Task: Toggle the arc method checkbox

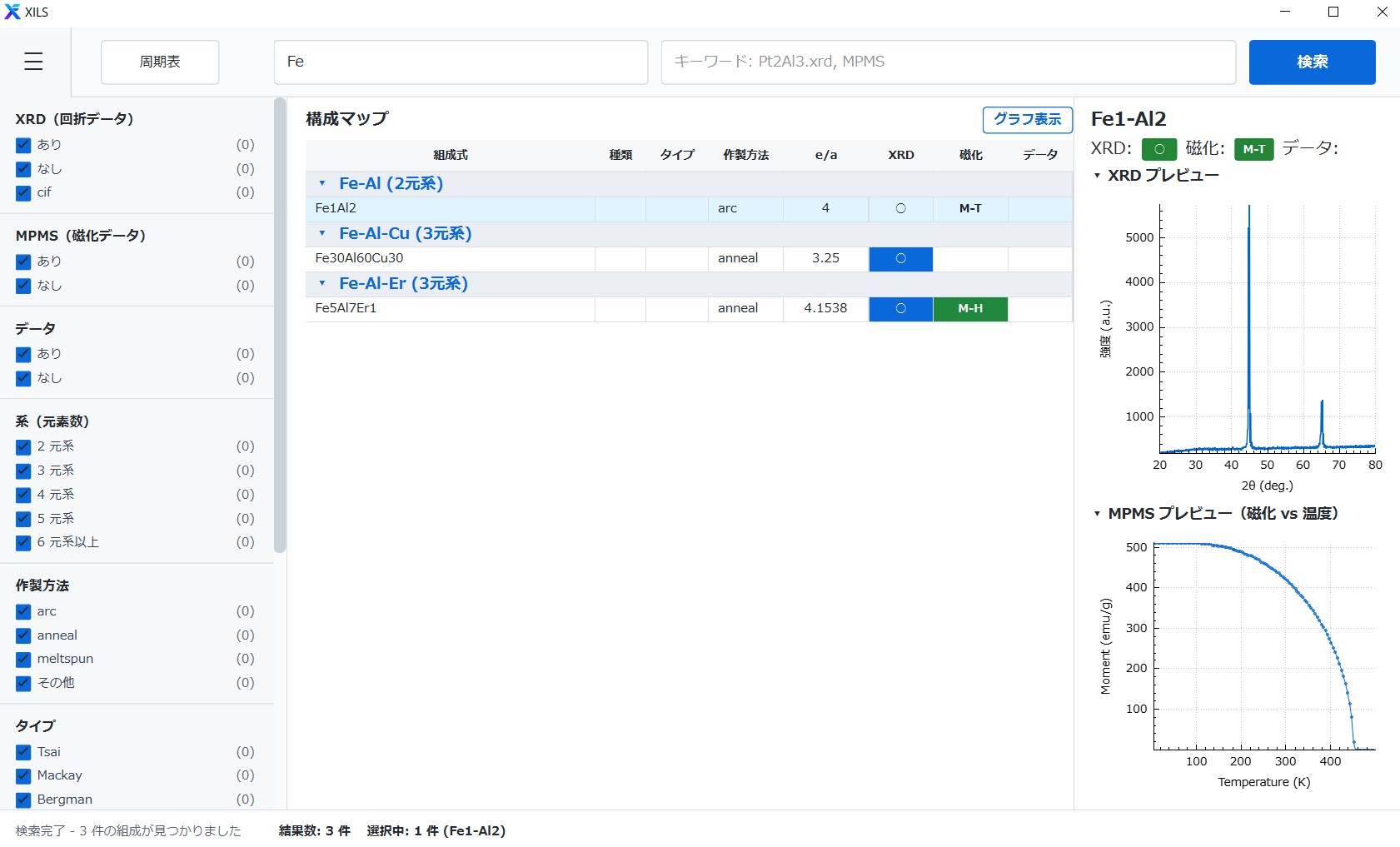Action: tap(23, 611)
